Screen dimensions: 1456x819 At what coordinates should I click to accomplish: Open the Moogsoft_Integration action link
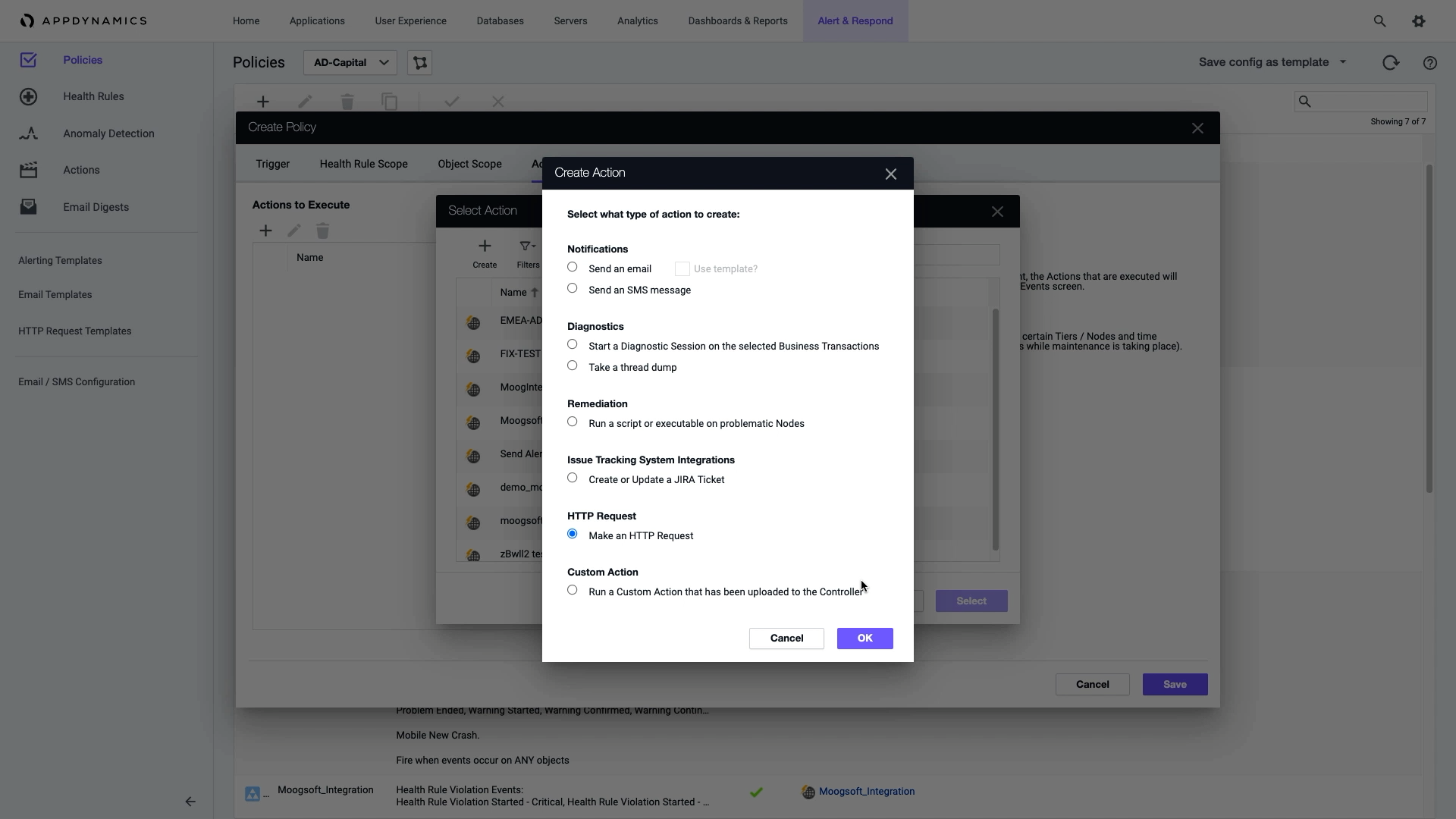coord(866,792)
